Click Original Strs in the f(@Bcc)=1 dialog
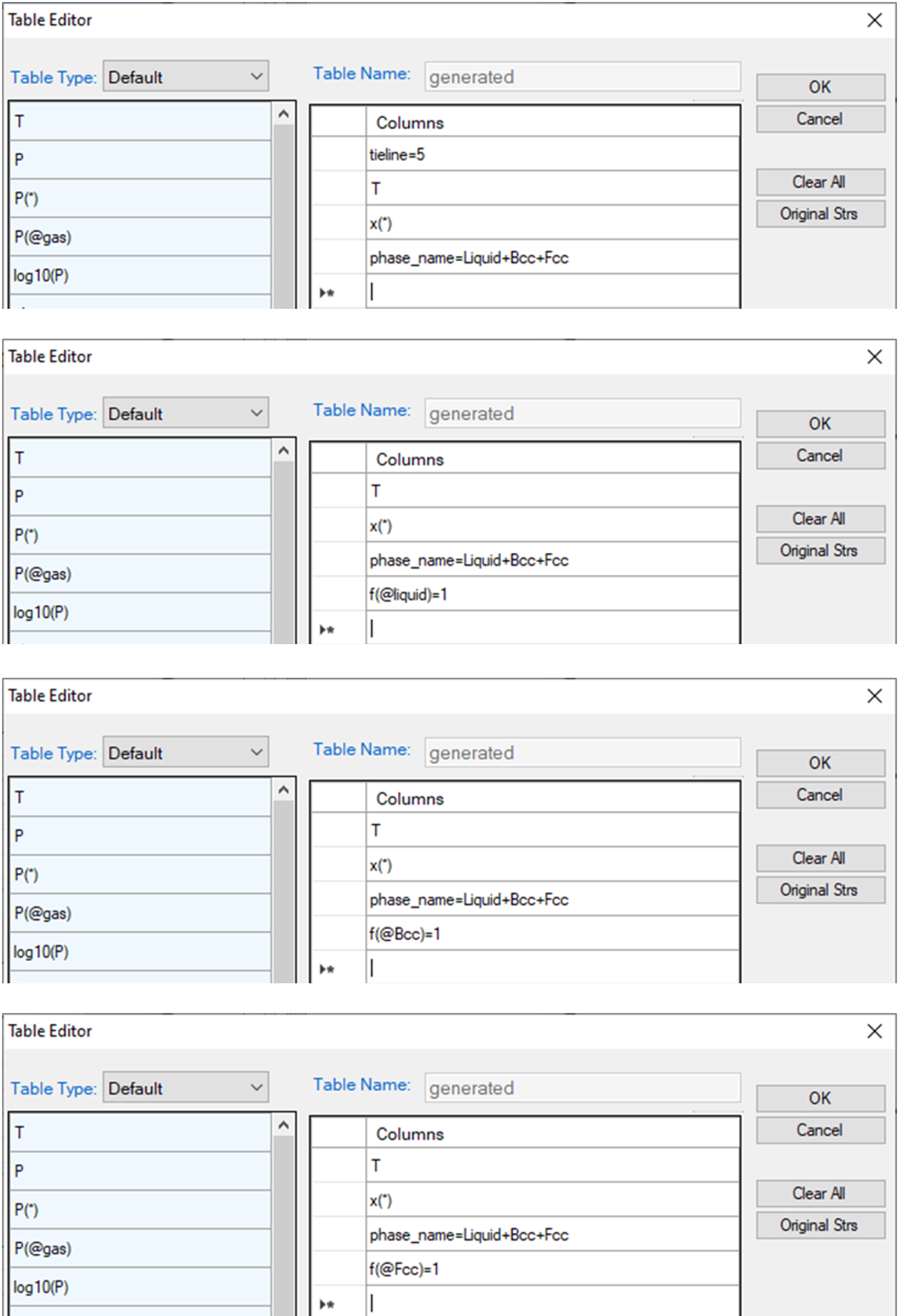899x1316 pixels. tap(820, 890)
